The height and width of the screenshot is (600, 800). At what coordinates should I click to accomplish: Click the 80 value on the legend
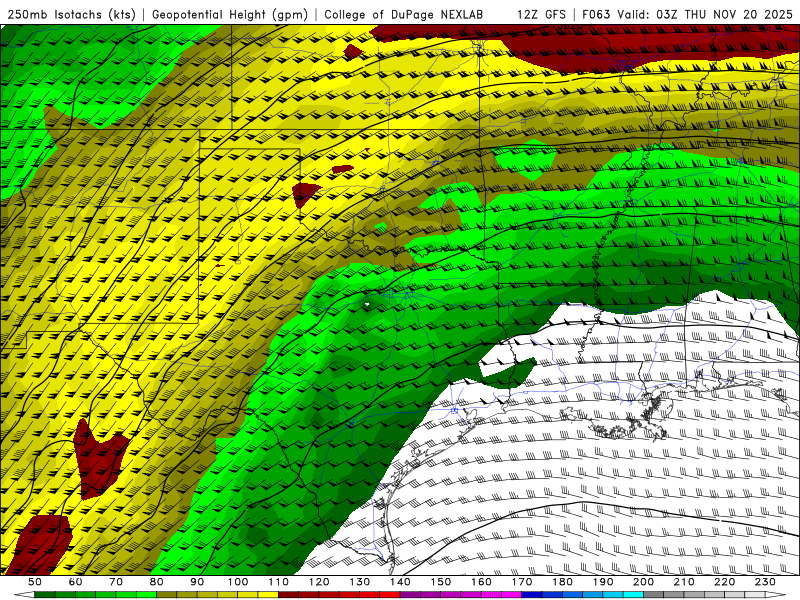(157, 582)
